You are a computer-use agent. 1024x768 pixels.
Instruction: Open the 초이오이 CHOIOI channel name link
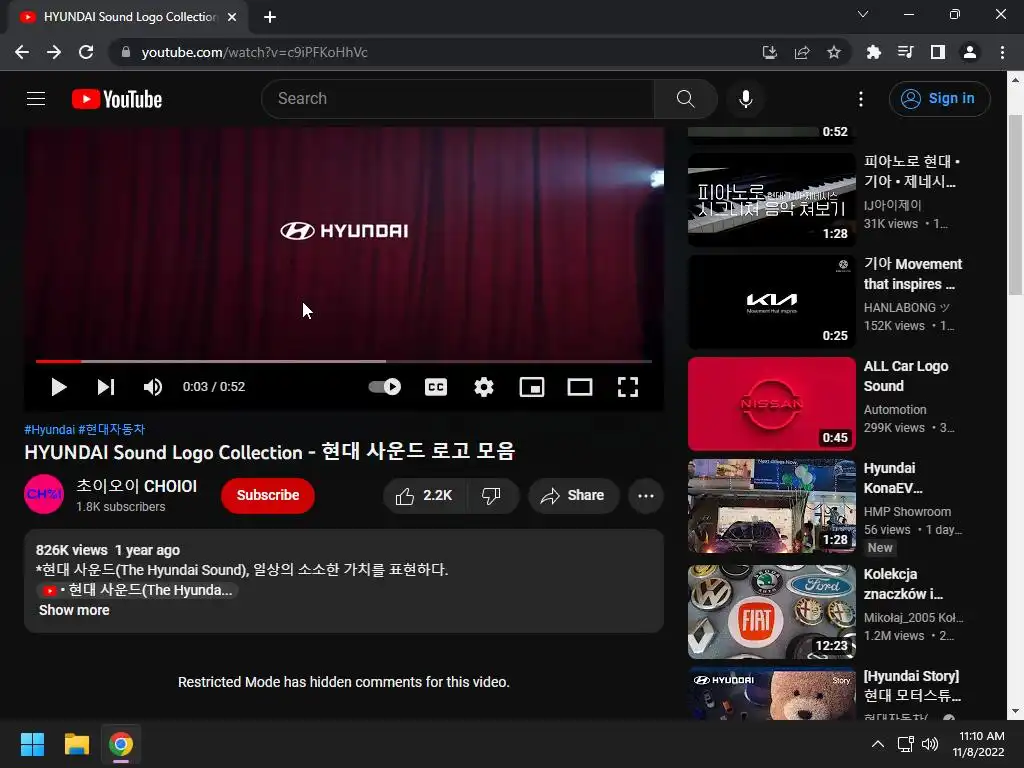136,486
